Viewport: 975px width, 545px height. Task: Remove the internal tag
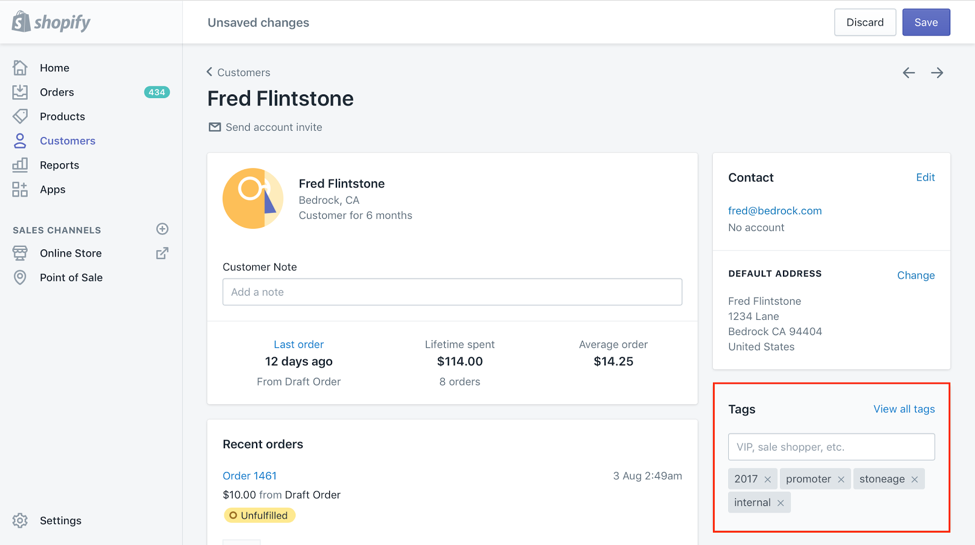tap(780, 503)
